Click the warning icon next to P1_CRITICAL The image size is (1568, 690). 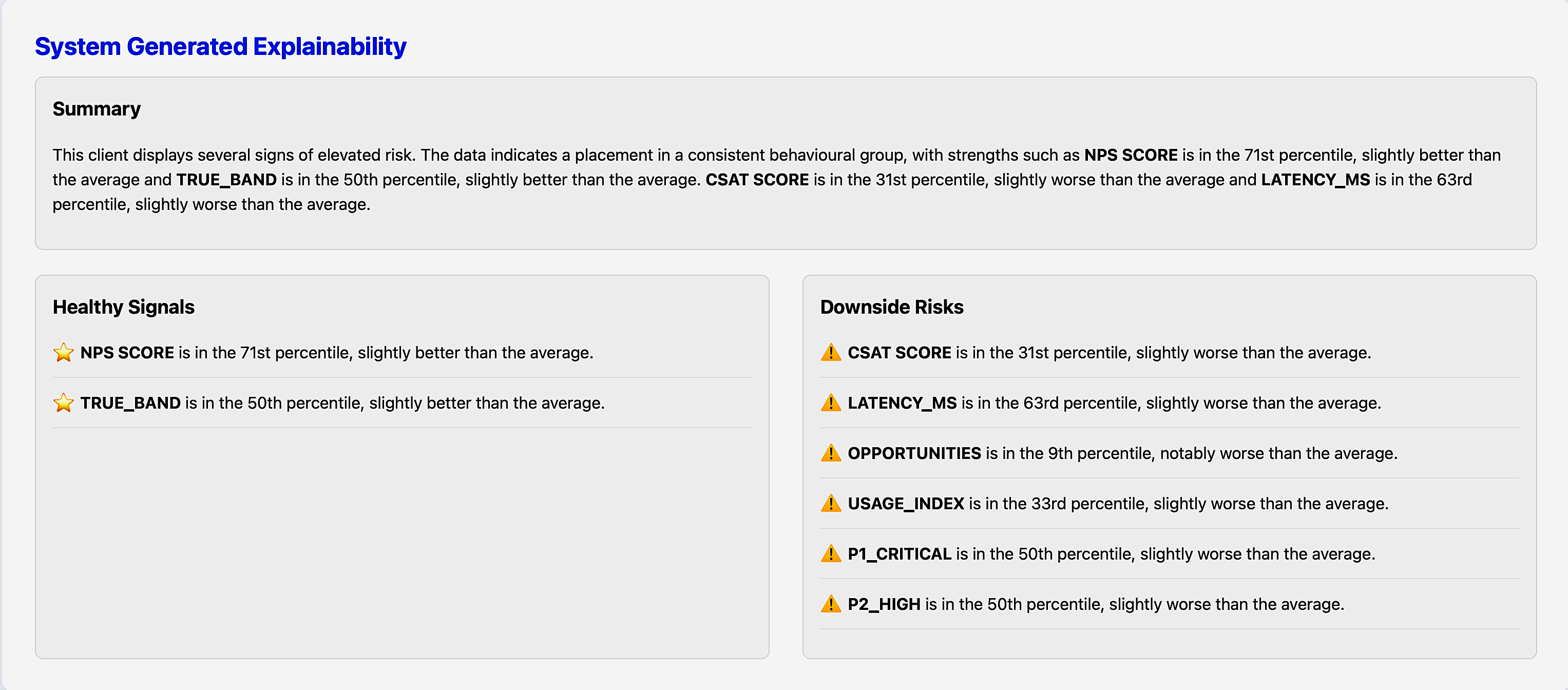pos(830,554)
